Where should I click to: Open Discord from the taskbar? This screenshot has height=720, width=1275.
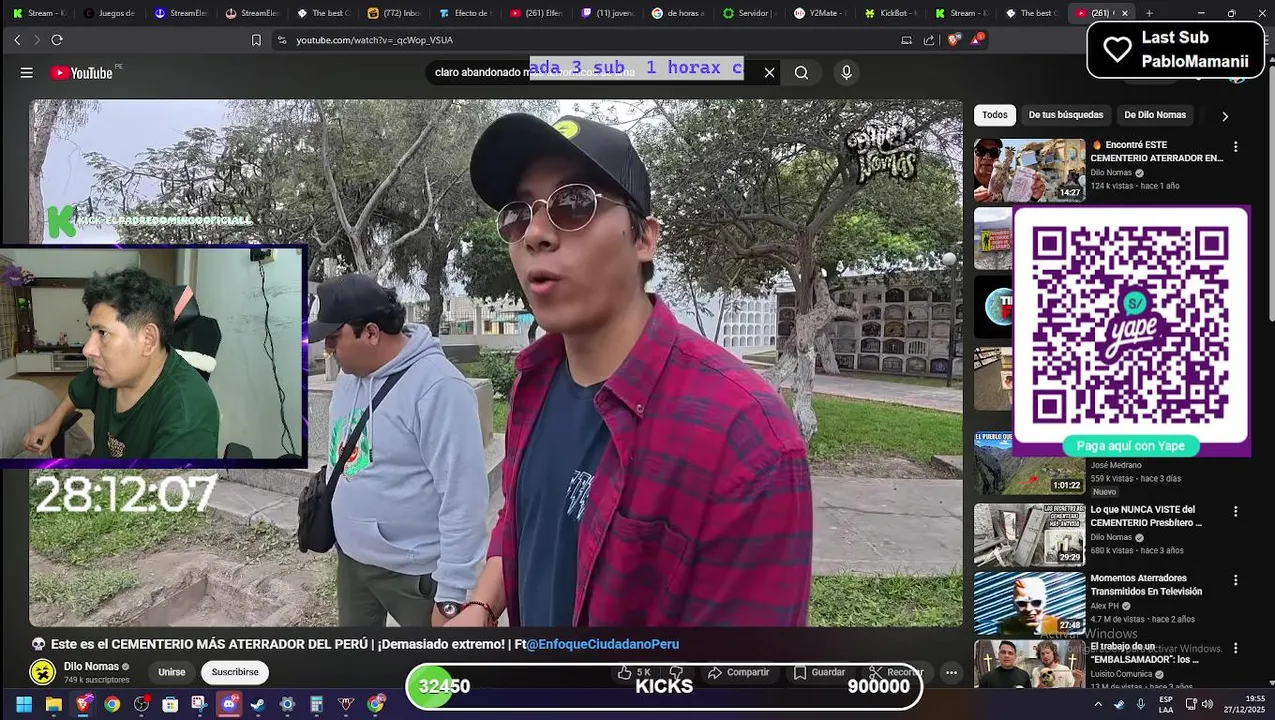[x=229, y=705]
